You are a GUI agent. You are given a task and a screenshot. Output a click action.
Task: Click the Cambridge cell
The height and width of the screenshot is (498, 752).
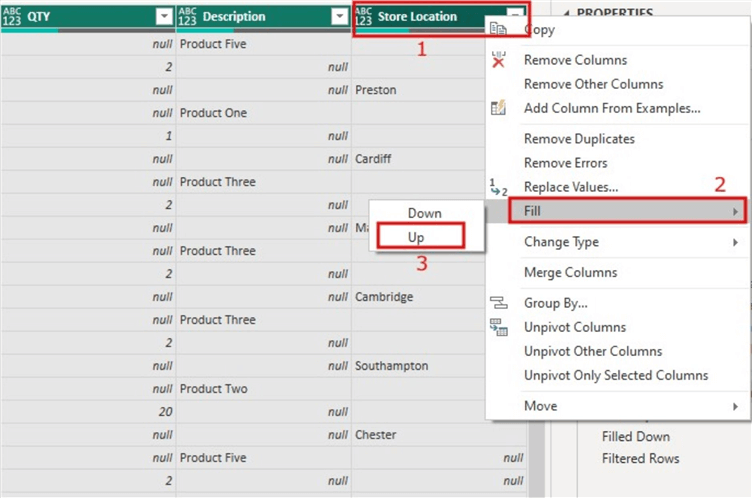[x=420, y=297]
